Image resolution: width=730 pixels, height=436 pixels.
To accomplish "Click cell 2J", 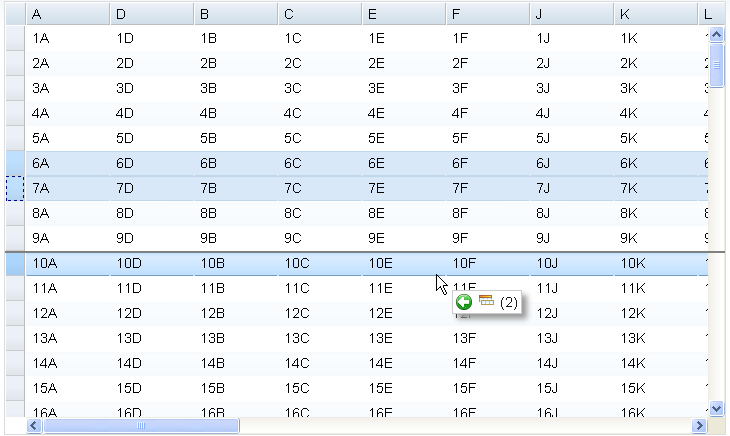I will 572,63.
